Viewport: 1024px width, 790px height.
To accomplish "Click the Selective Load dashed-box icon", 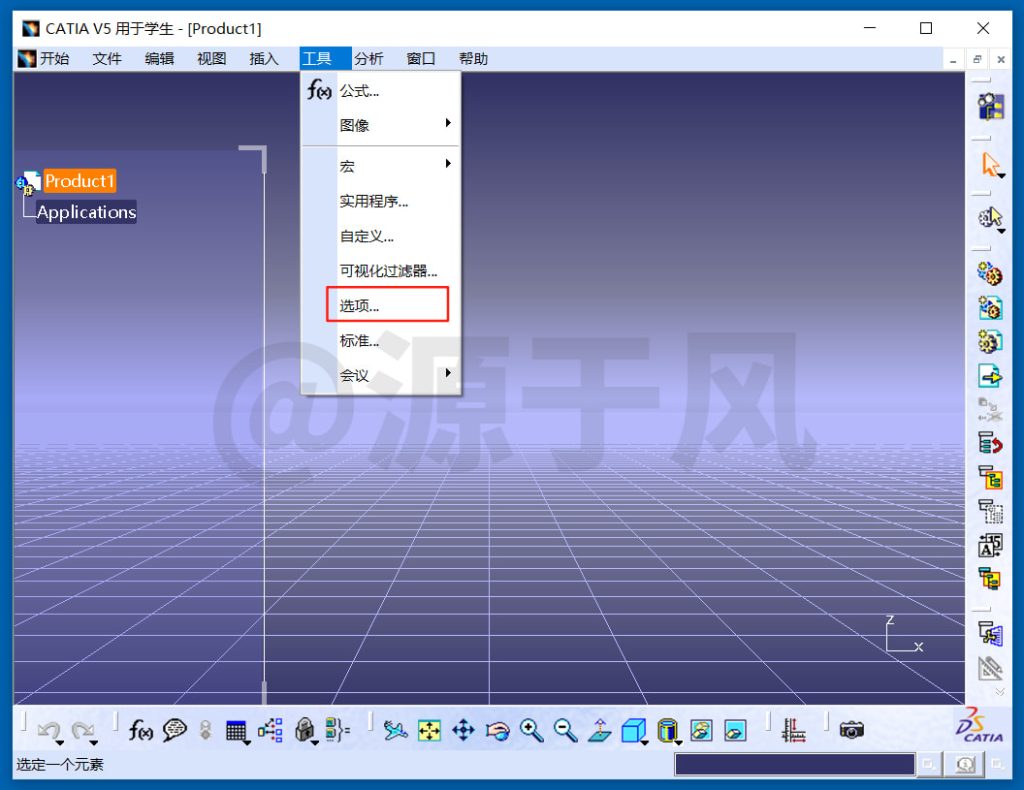I will (990, 511).
